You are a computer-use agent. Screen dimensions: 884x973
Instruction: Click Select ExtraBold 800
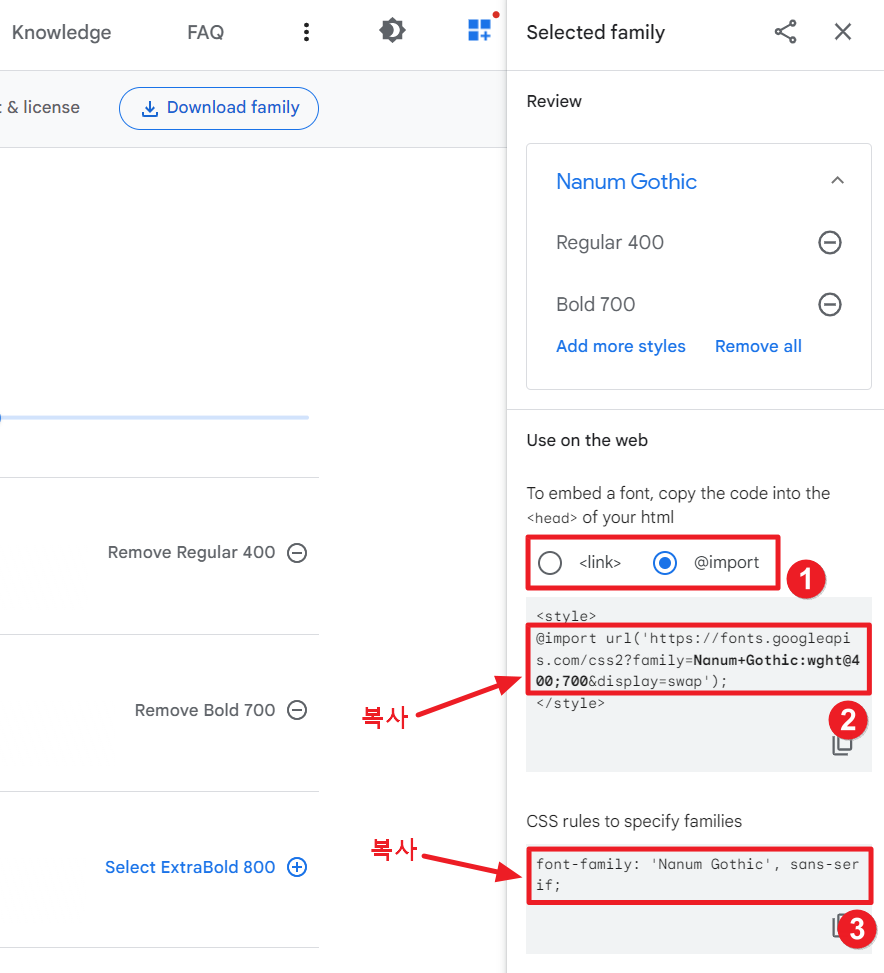click(190, 867)
